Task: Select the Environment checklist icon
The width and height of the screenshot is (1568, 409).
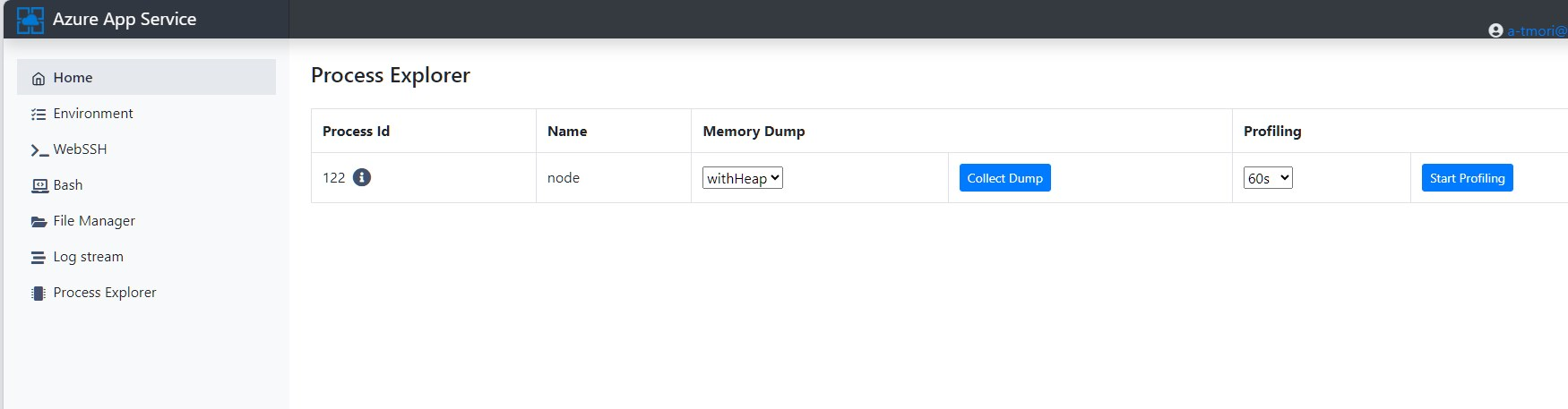Action: pos(39,115)
